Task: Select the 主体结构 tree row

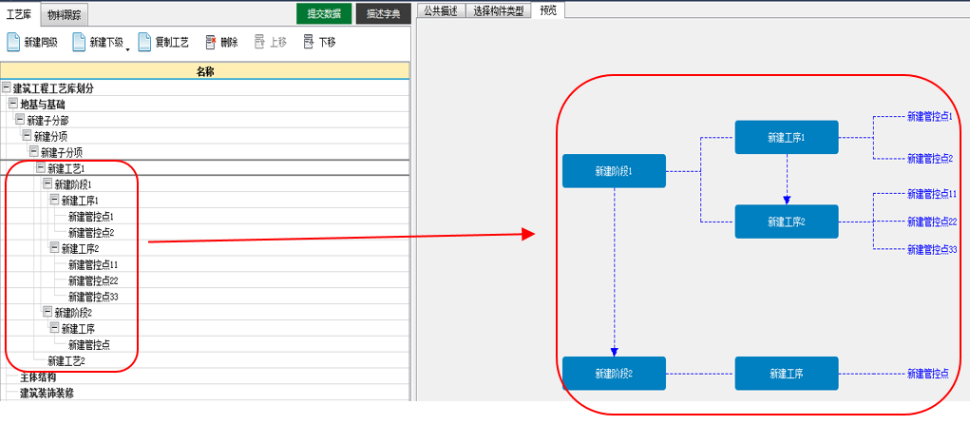Action: point(38,377)
